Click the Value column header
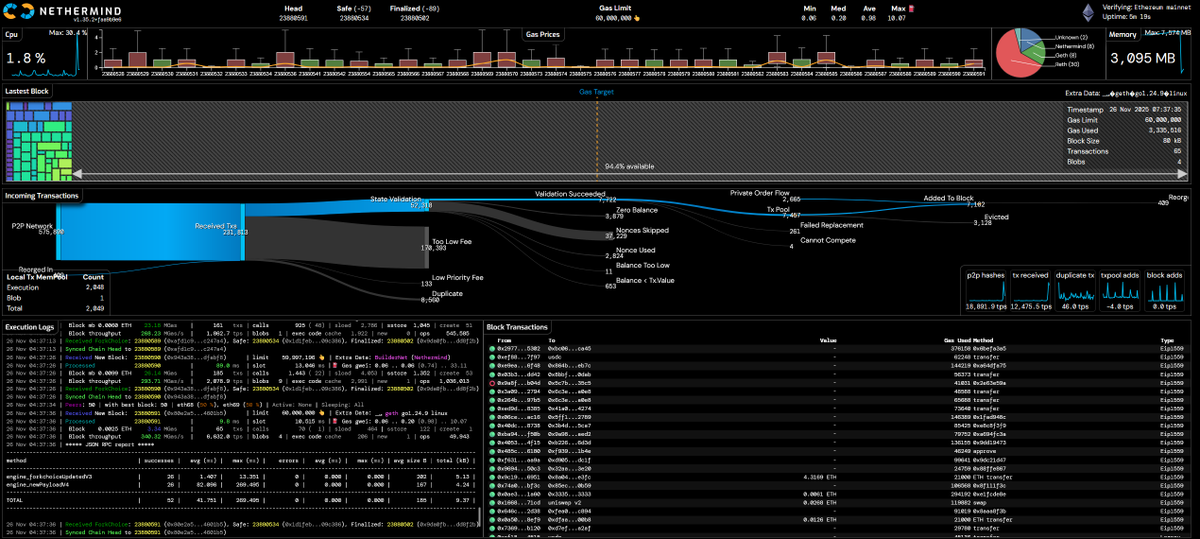The image size is (1200, 539). (x=828, y=340)
